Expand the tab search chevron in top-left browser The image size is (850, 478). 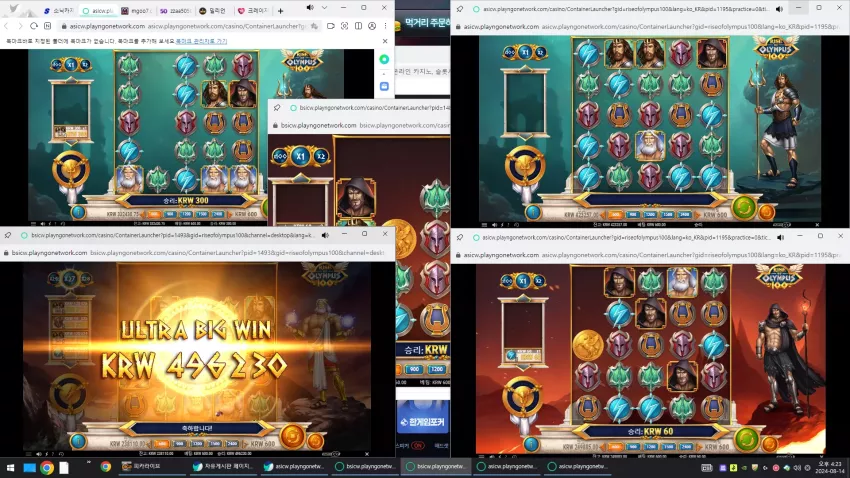pos(324,8)
